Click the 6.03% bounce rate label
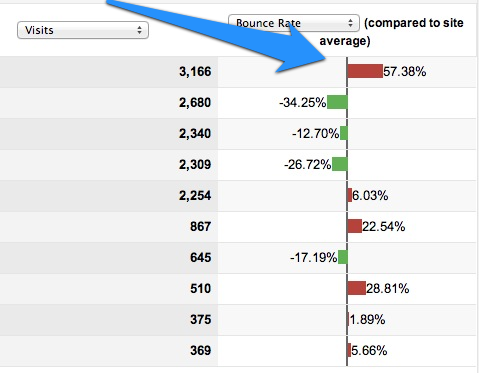This screenshot has height=373, width=479. pos(370,195)
